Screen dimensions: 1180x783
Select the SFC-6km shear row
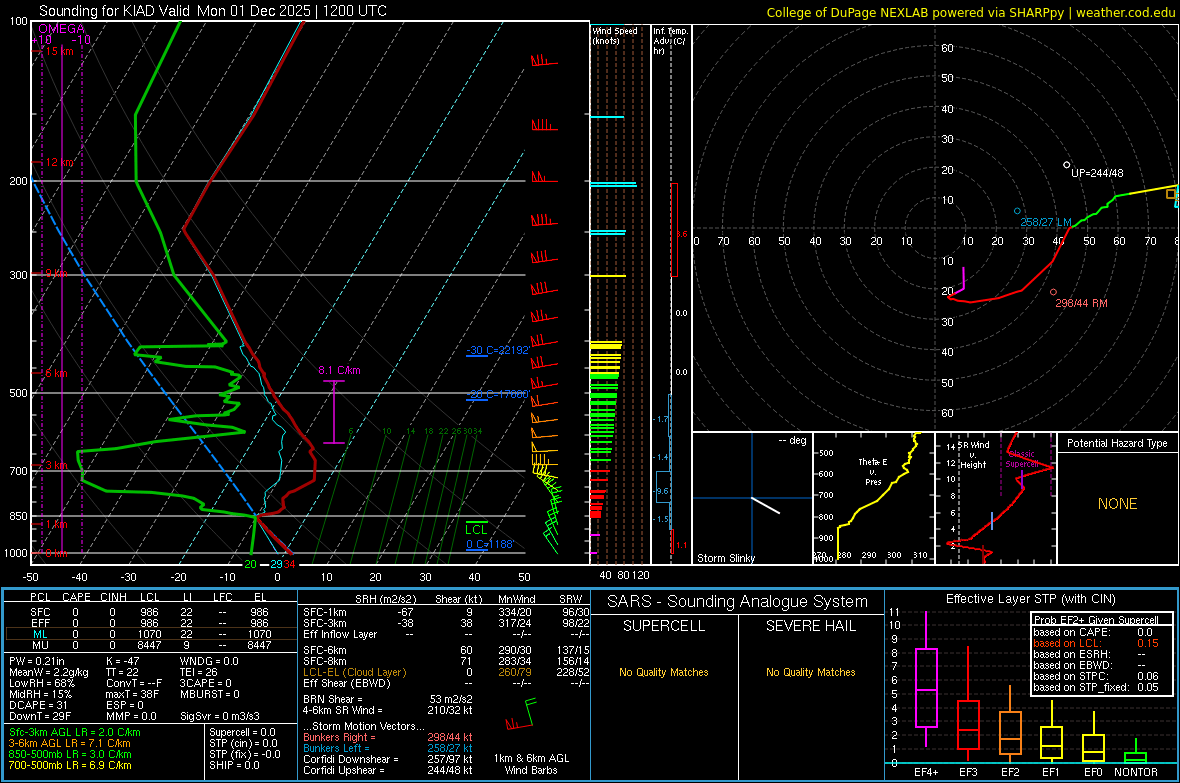[x=446, y=650]
